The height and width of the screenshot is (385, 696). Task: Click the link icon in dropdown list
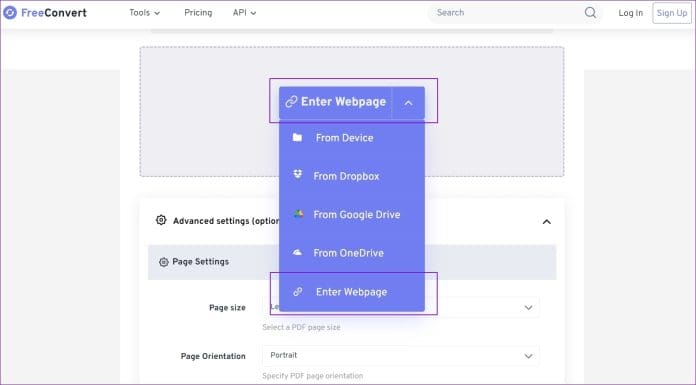coord(298,292)
